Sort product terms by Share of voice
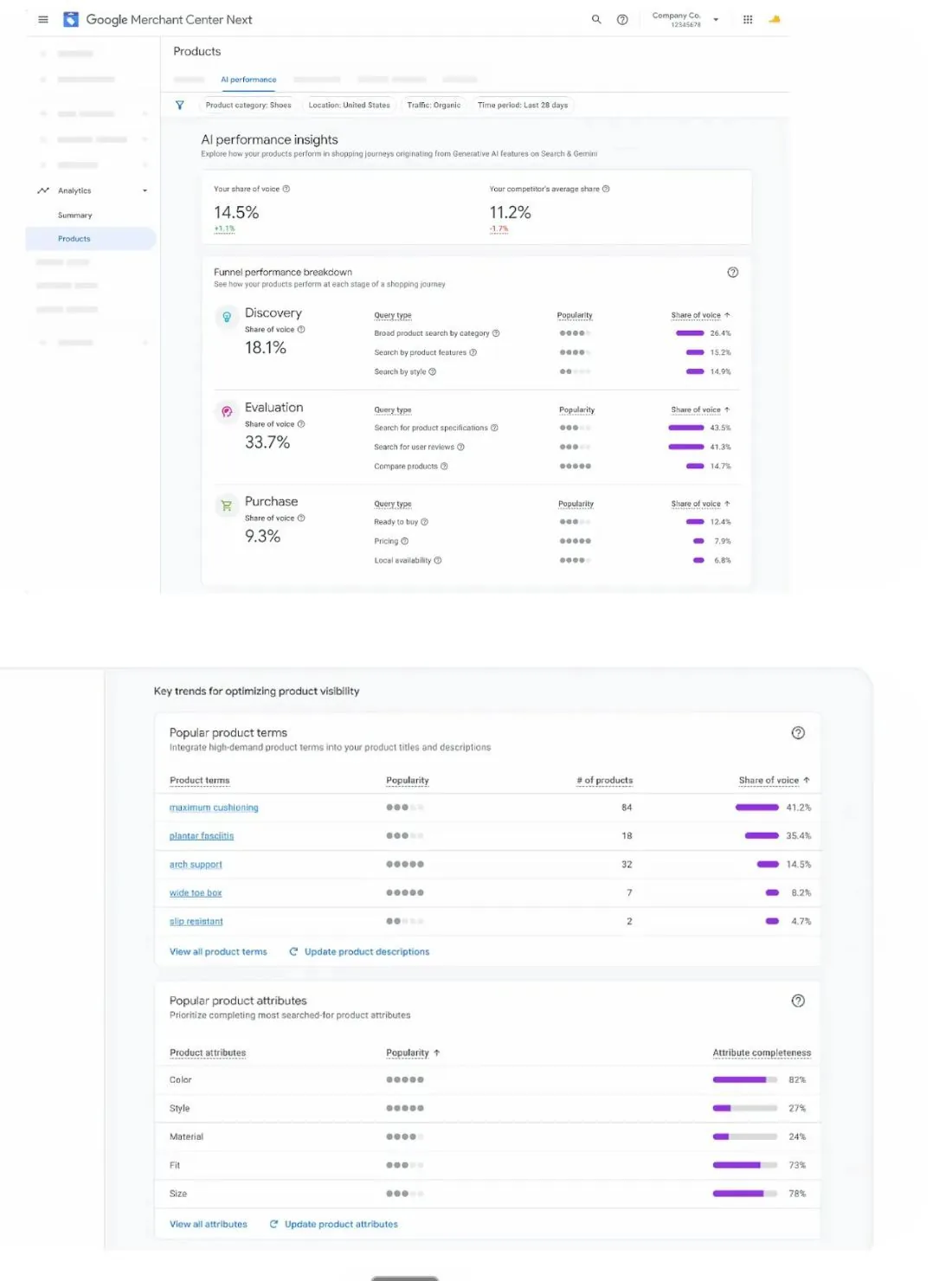Image resolution: width=952 pixels, height=1281 pixels. (774, 780)
